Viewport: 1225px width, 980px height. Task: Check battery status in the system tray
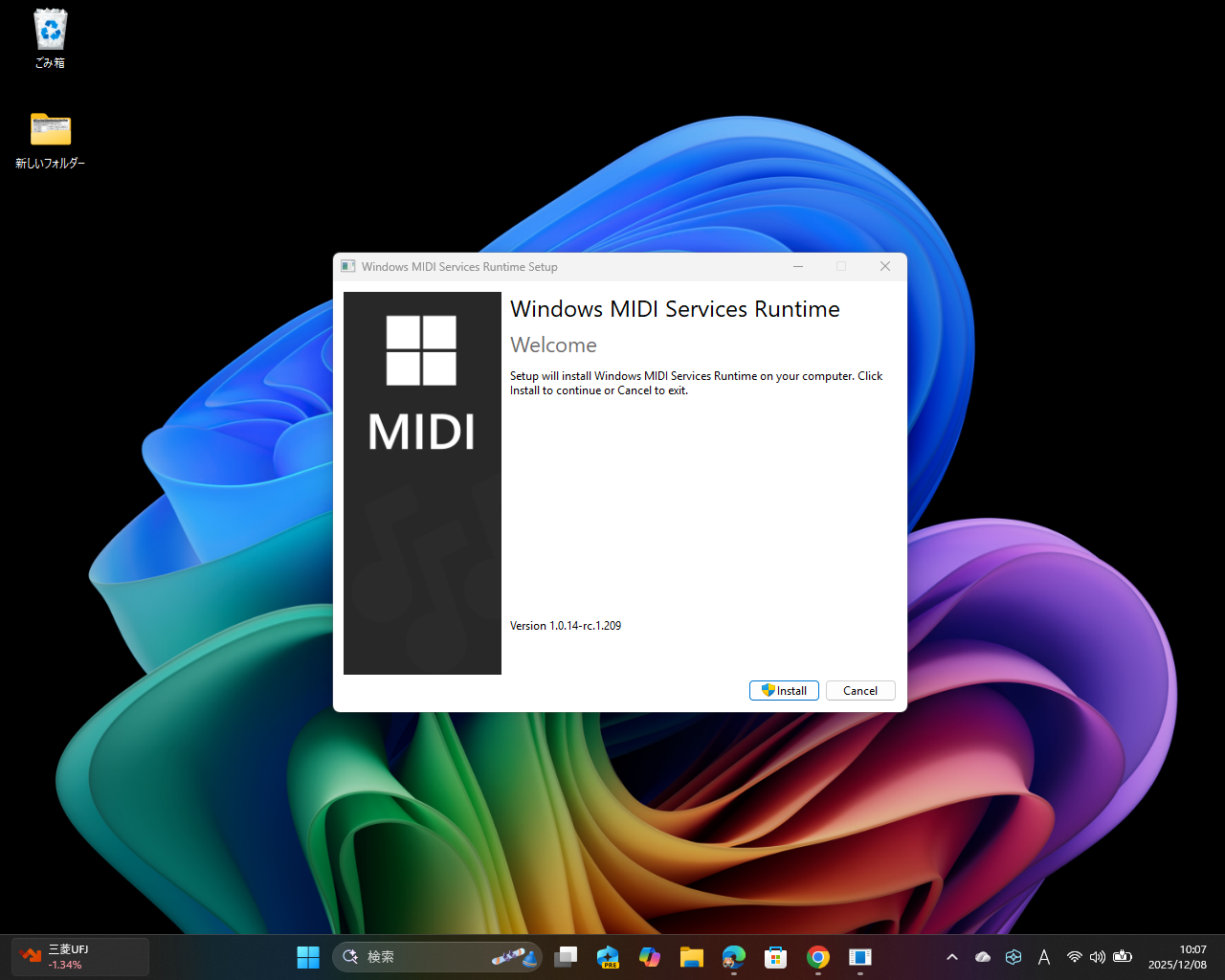pos(1123,956)
